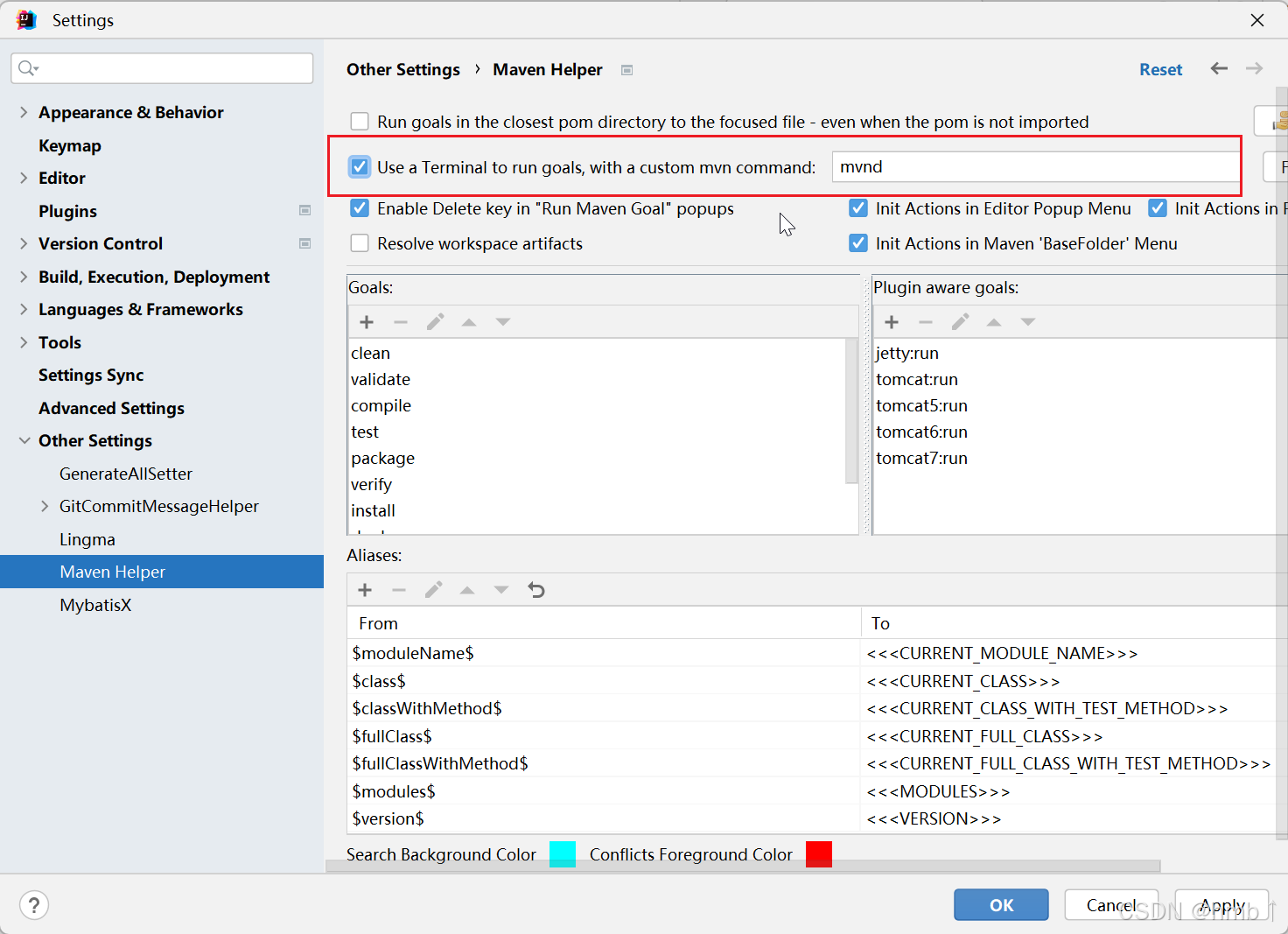Click project-level icon next to Plugins
Screen dimensions: 1288x934
click(x=304, y=210)
